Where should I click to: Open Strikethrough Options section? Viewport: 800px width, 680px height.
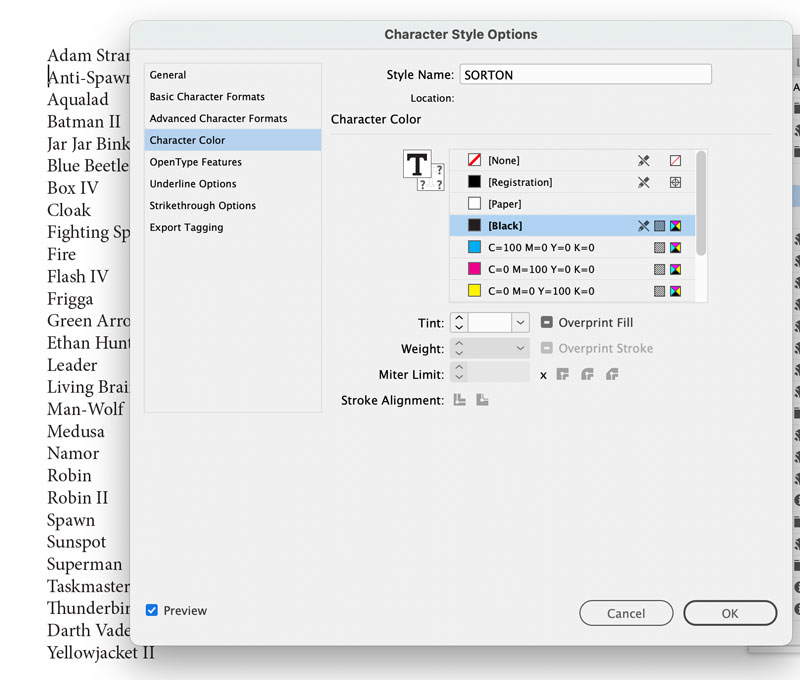[x=233, y=206]
